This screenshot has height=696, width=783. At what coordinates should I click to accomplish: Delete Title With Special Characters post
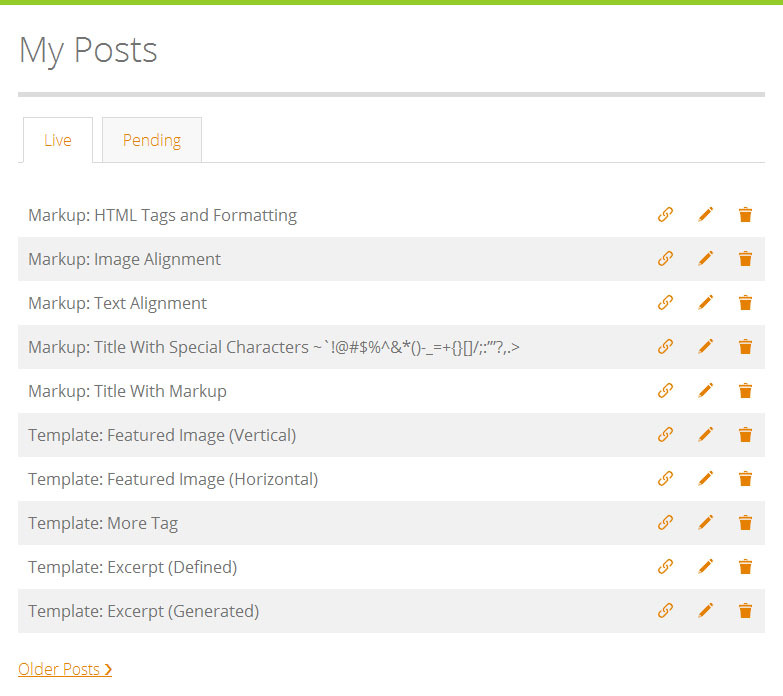tap(745, 347)
